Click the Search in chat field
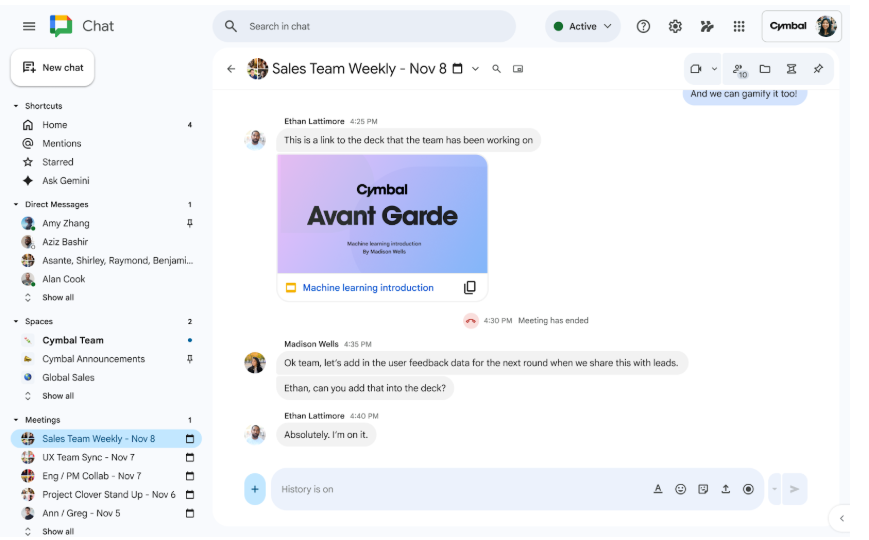 click(x=370, y=26)
